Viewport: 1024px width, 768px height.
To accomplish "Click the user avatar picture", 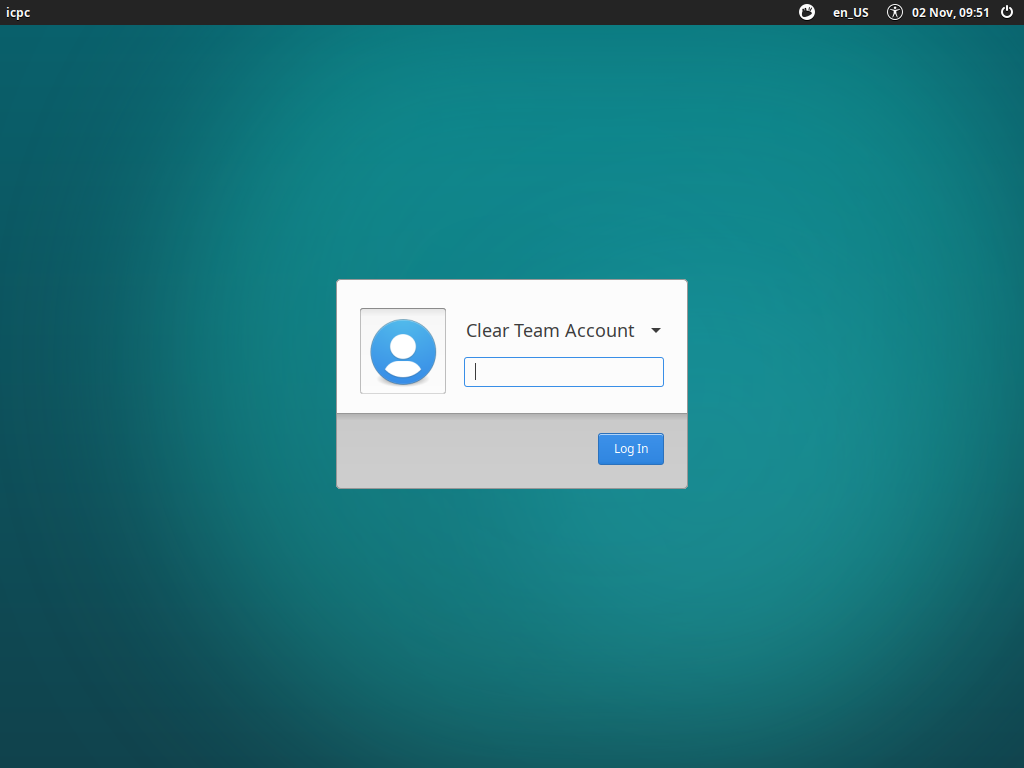I will tap(403, 351).
